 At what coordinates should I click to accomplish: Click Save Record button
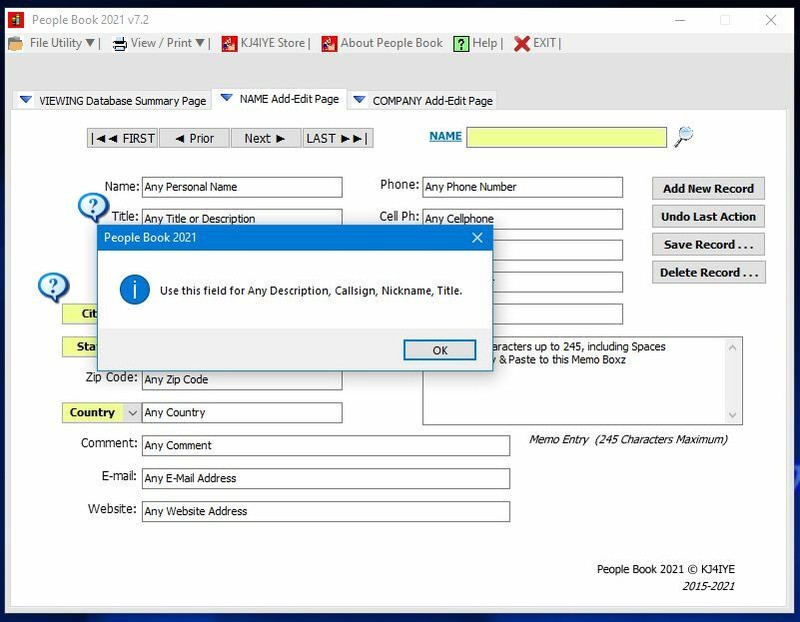(708, 245)
